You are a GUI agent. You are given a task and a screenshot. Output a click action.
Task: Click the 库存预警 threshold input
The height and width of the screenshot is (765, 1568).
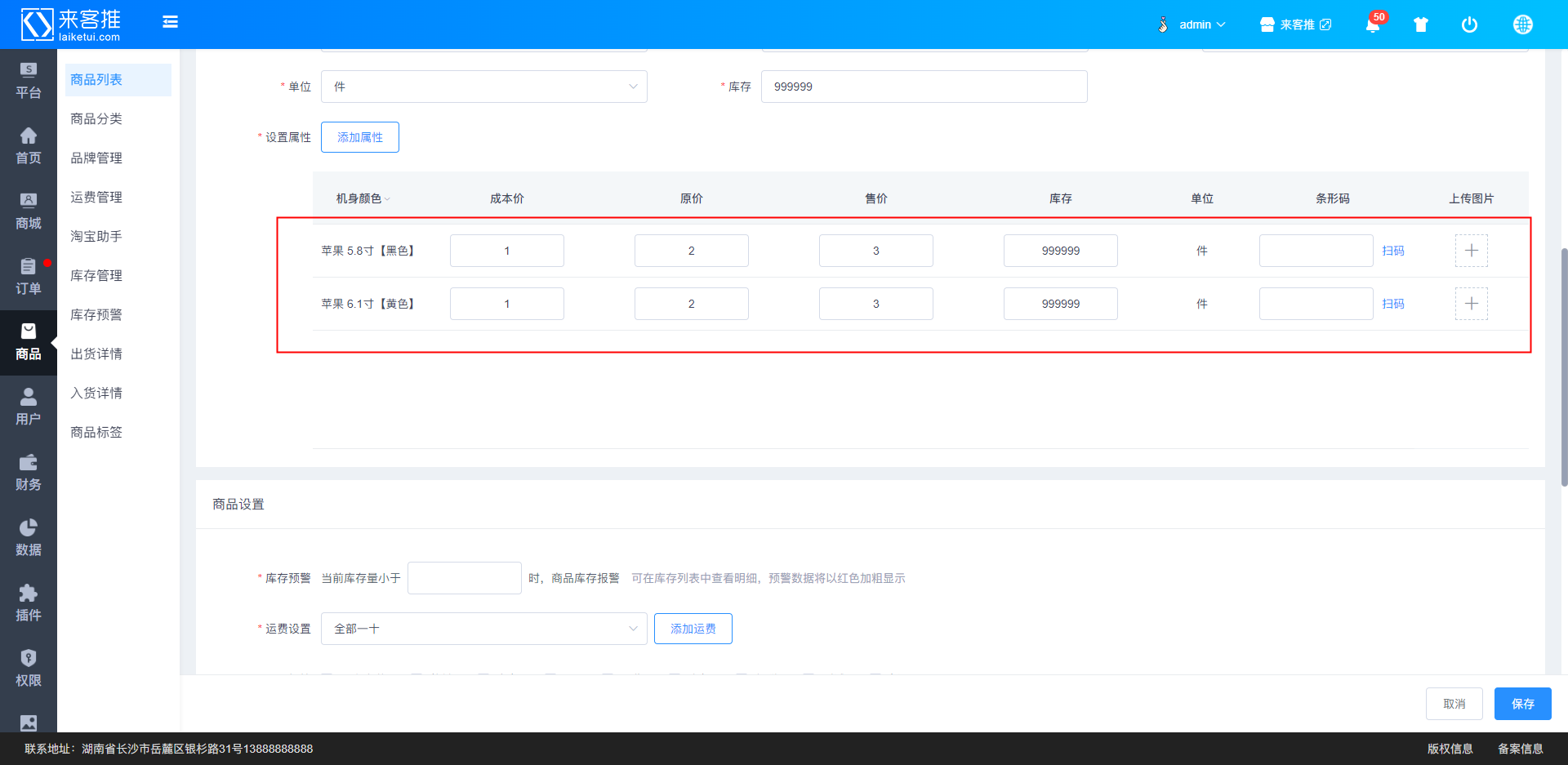[465, 578]
